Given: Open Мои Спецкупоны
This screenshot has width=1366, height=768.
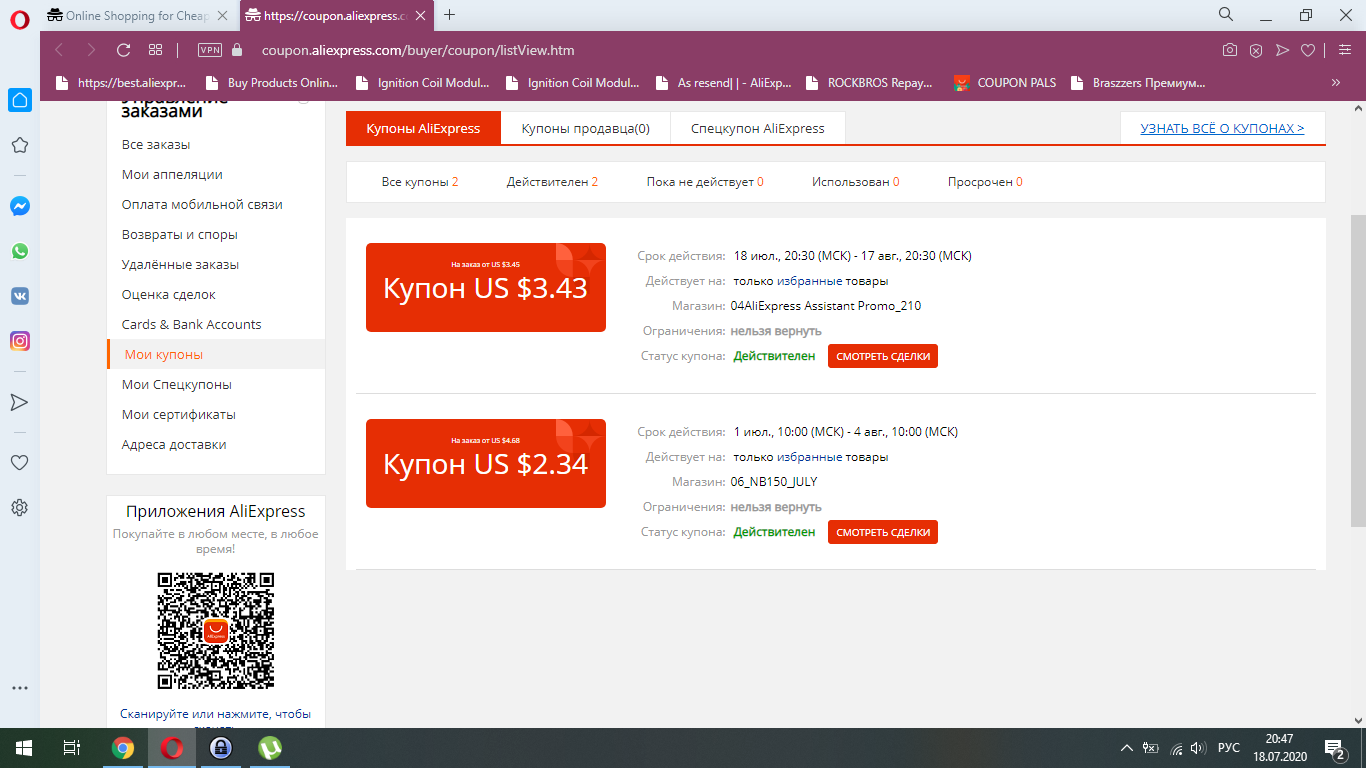Looking at the screenshot, I should [x=177, y=384].
